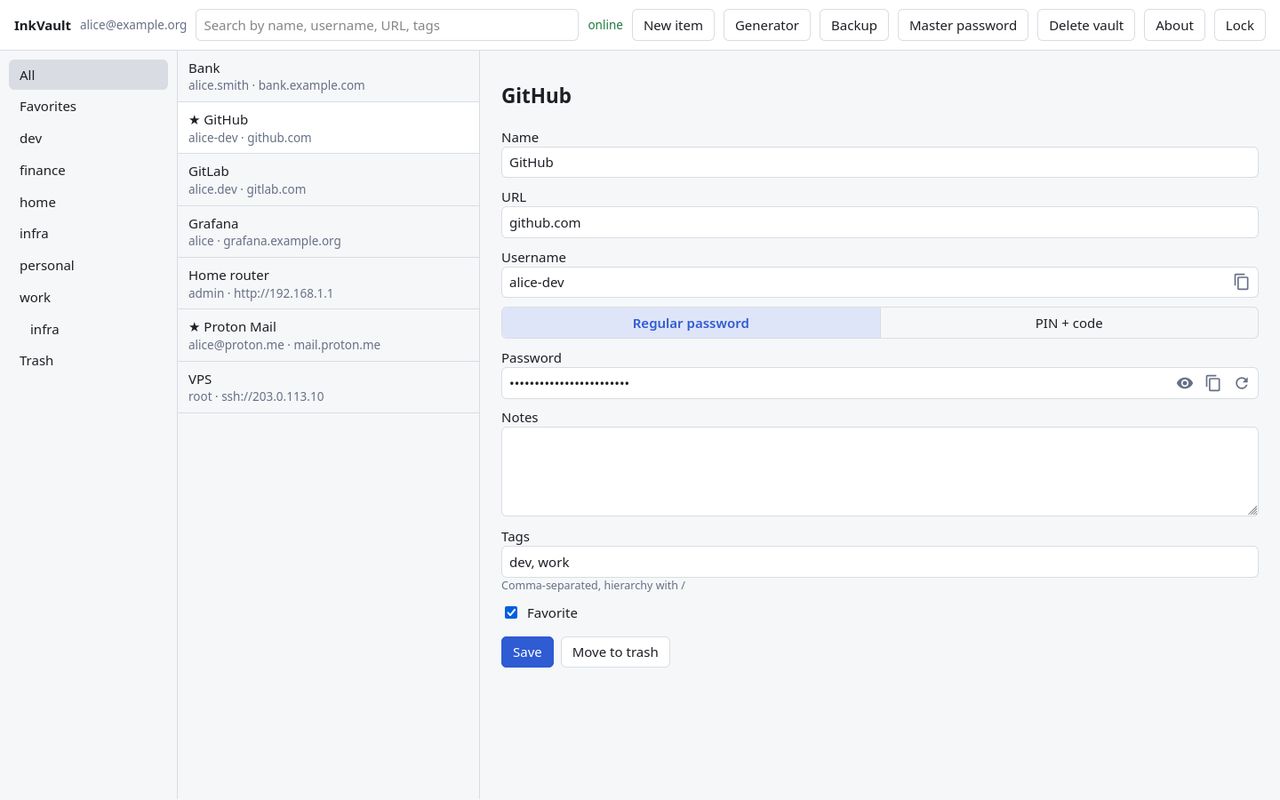Screen dimensions: 1280x800
Task: Lock the vault
Action: coord(1239,25)
